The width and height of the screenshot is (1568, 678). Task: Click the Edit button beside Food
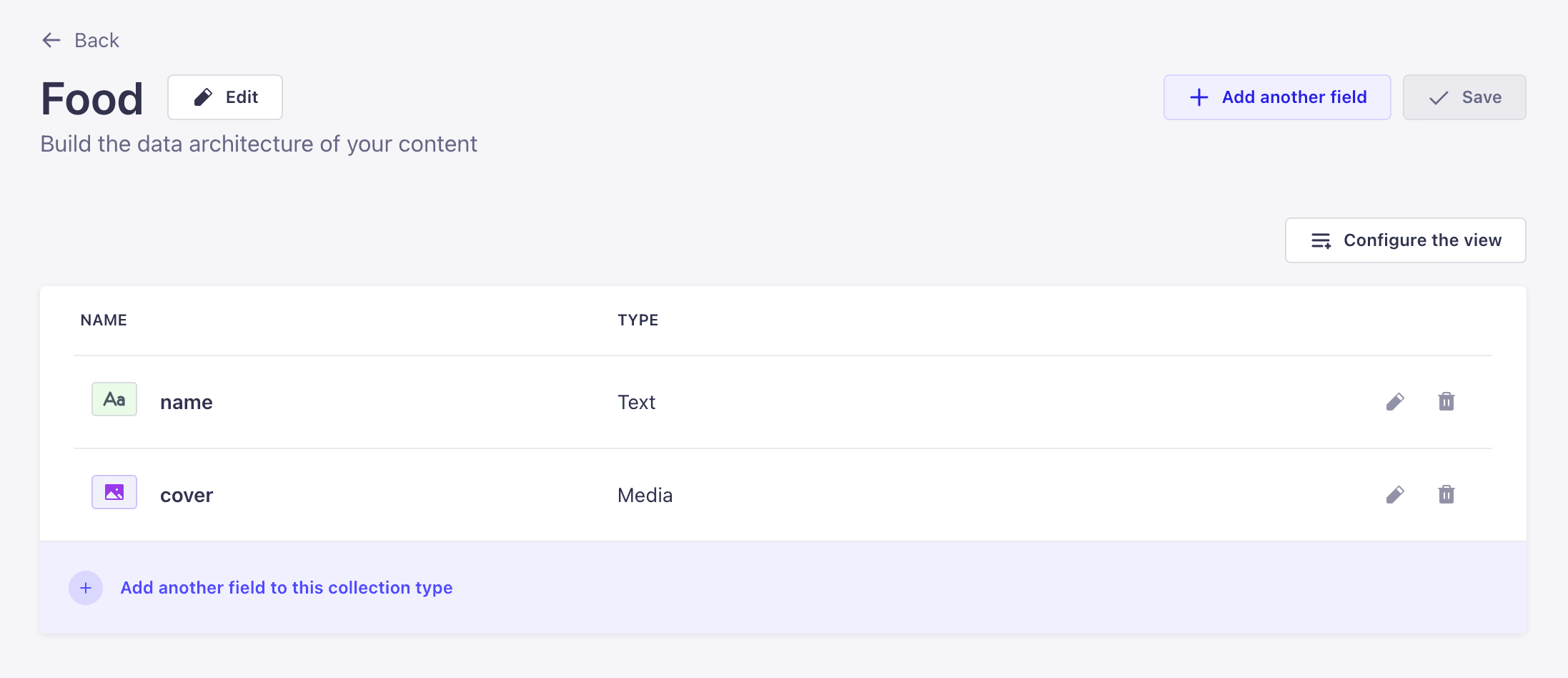click(x=225, y=97)
